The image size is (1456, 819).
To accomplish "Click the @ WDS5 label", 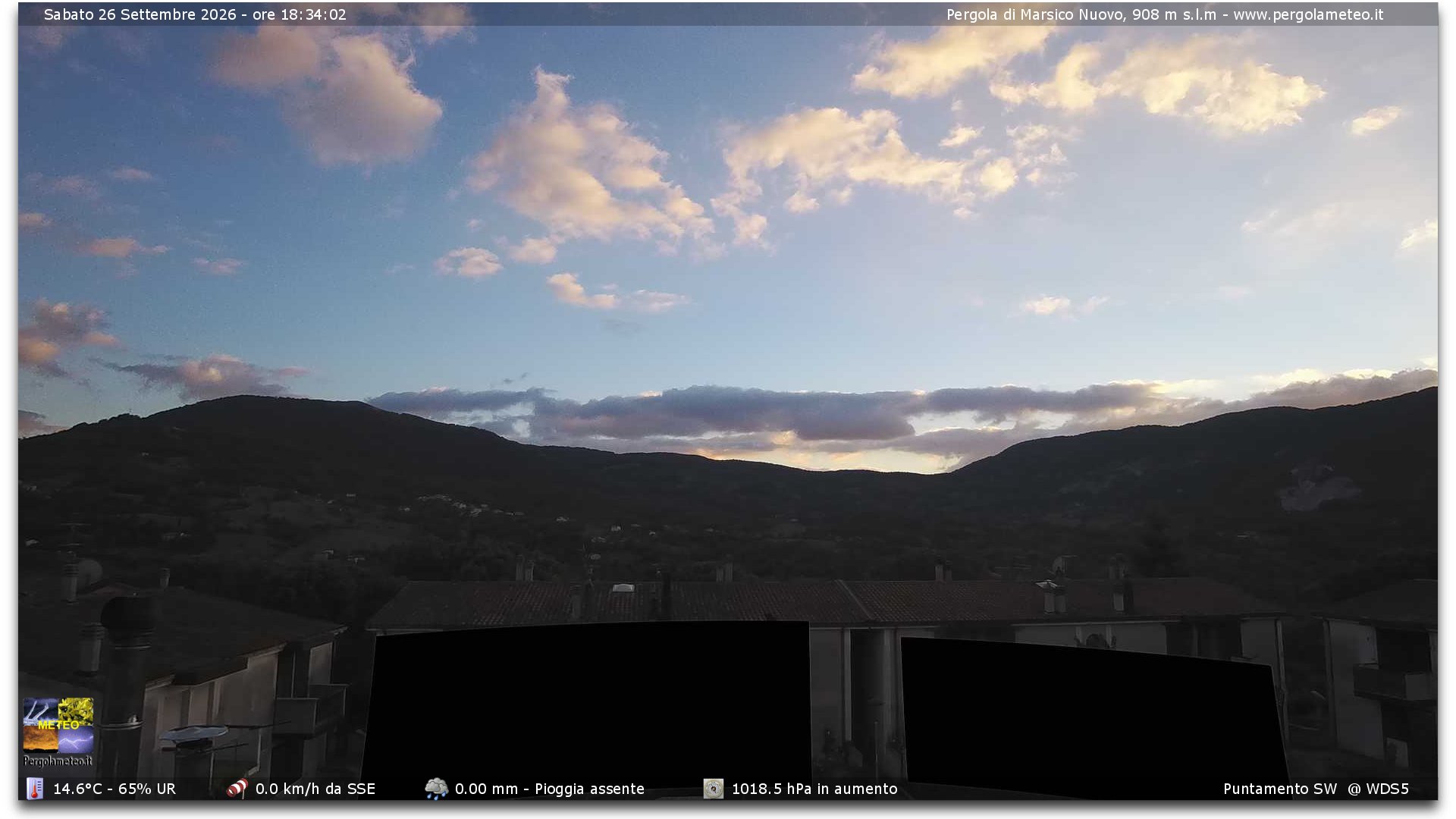I will click(x=1378, y=789).
